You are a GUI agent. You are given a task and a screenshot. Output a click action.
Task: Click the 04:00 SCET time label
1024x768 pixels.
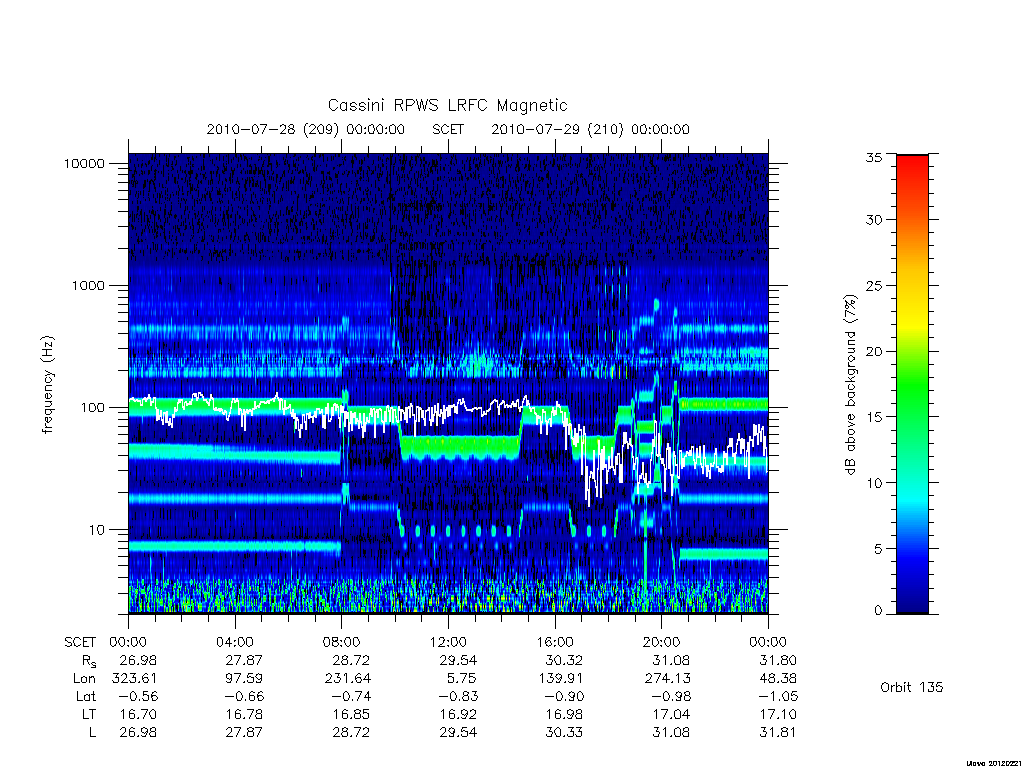pyautogui.click(x=235, y=642)
